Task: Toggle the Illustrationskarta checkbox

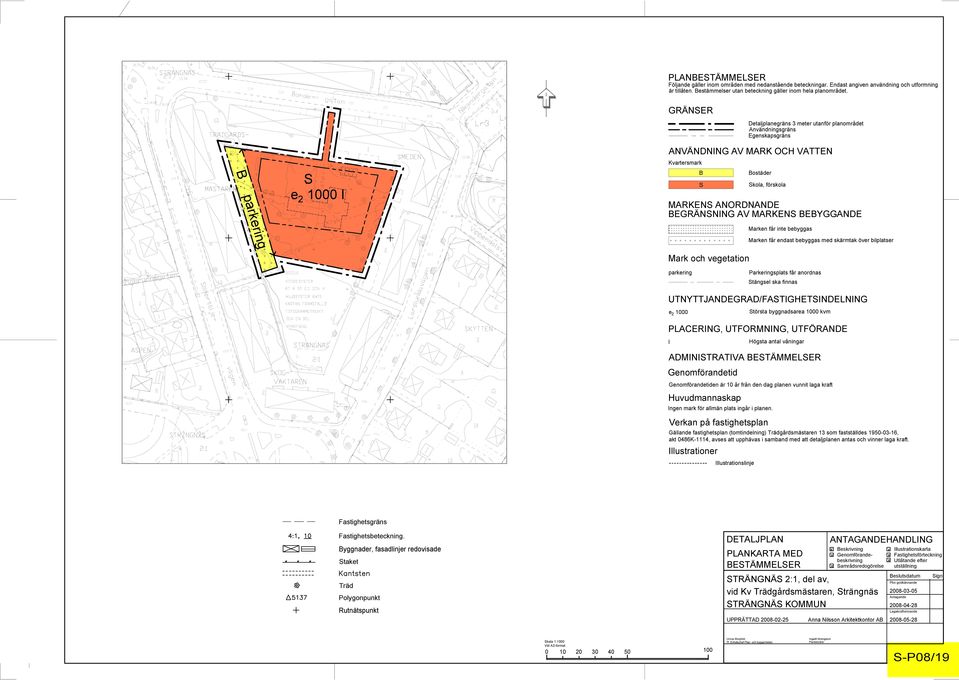Action: click(889, 549)
